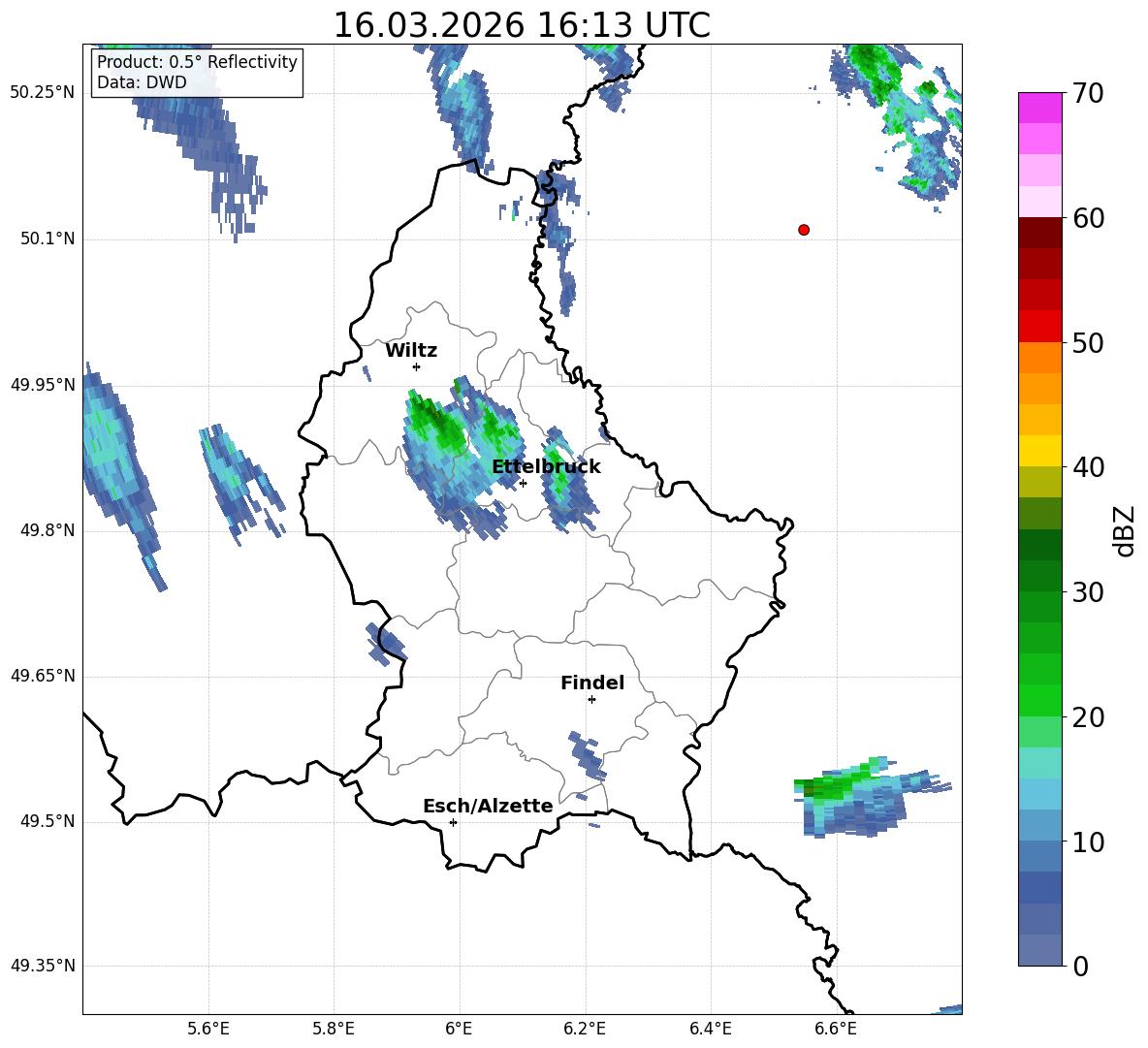Click the 49.5°N latitude tick label

coord(48,821)
